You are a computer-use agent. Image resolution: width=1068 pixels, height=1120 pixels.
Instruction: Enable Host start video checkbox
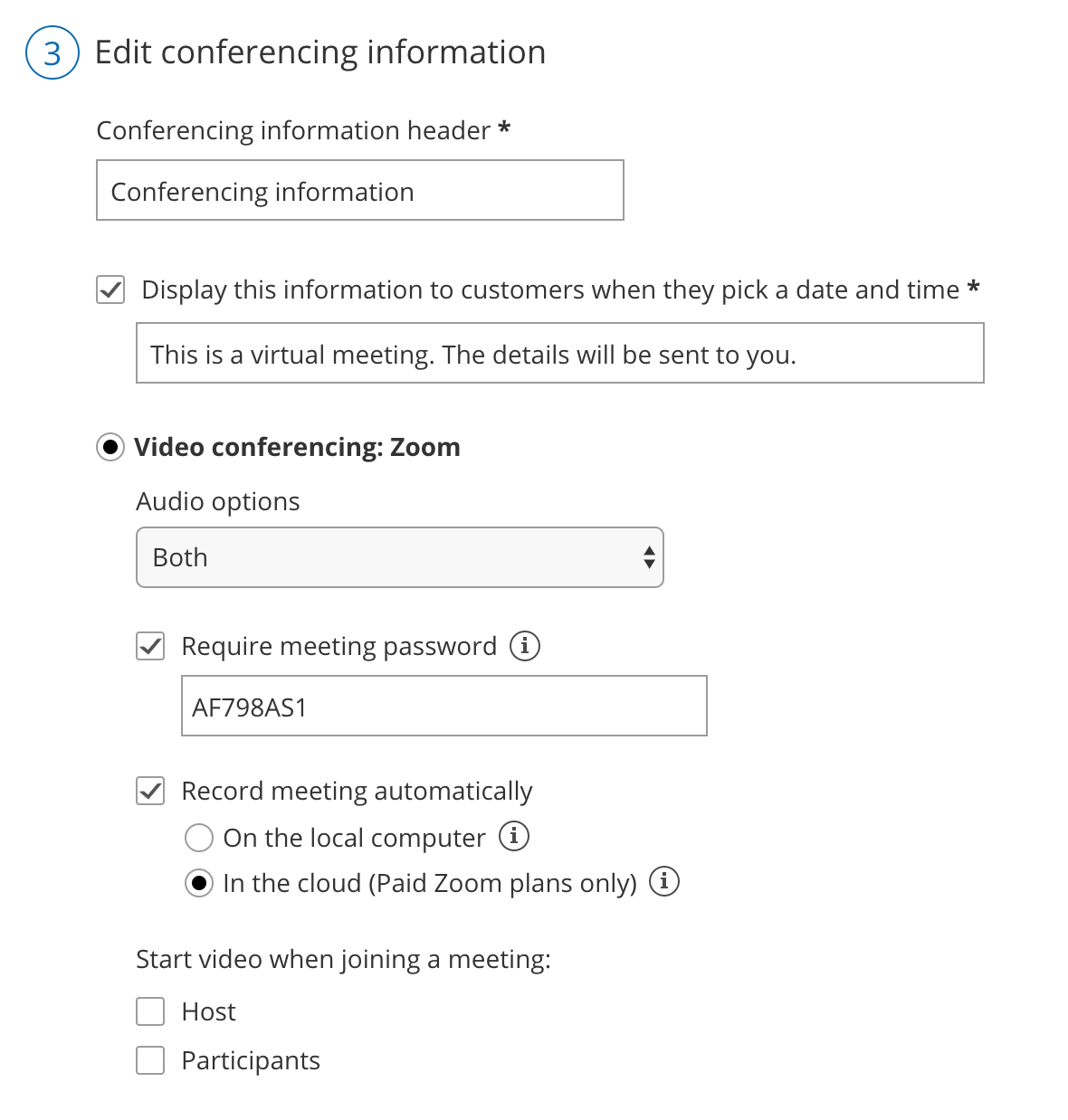[x=150, y=1011]
